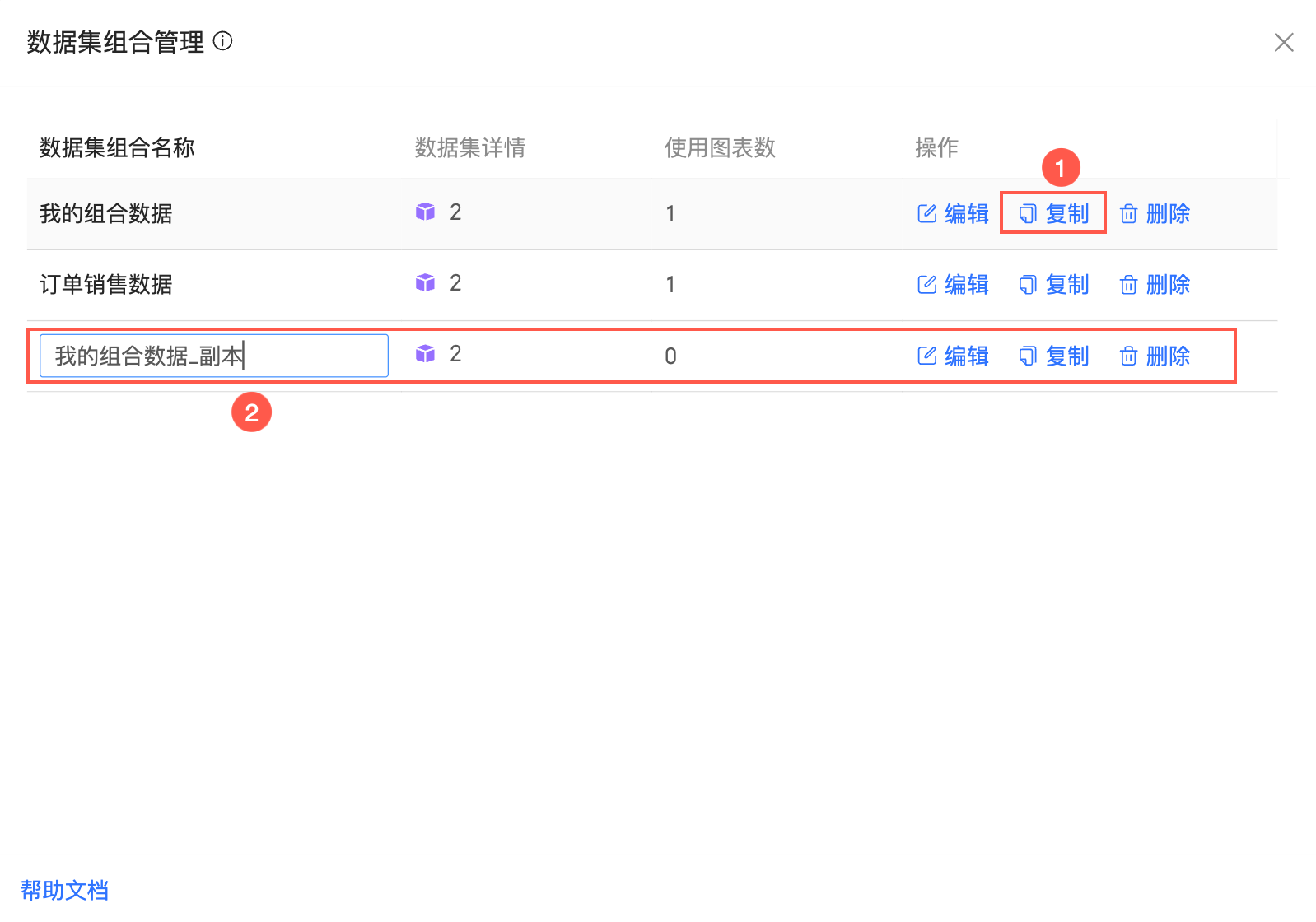Click dataset count 2 in 副本 row

pyautogui.click(x=455, y=354)
